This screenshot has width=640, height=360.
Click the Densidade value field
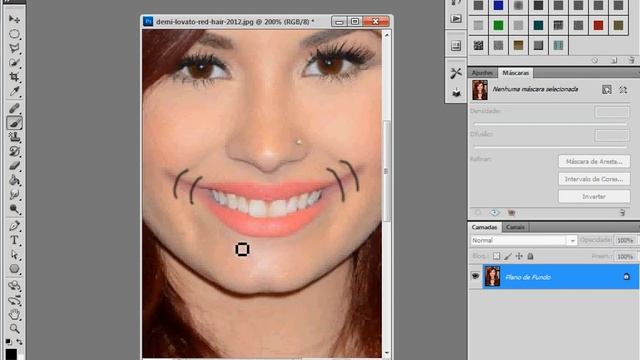611,112
